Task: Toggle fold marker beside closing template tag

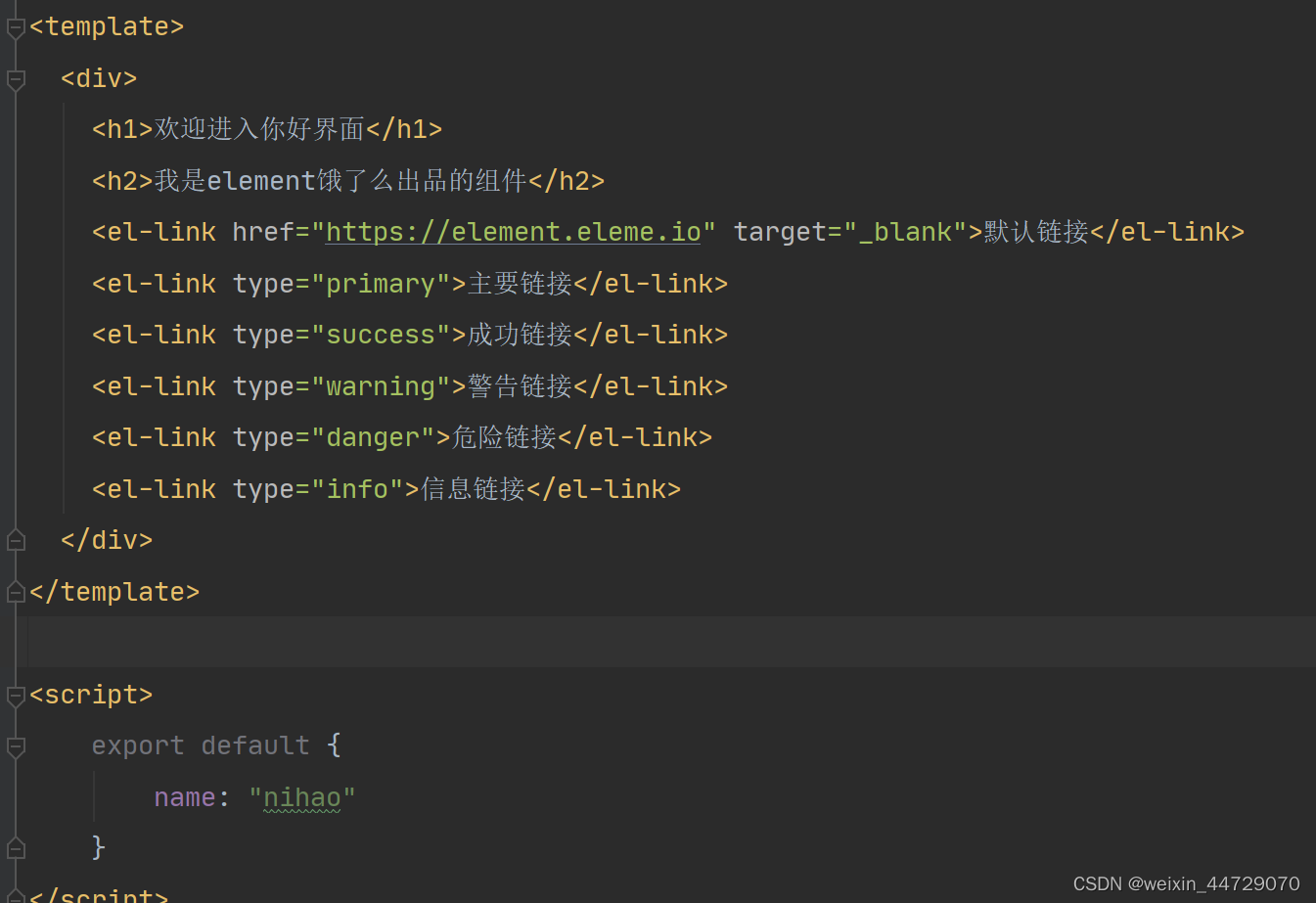Action: coord(16,591)
